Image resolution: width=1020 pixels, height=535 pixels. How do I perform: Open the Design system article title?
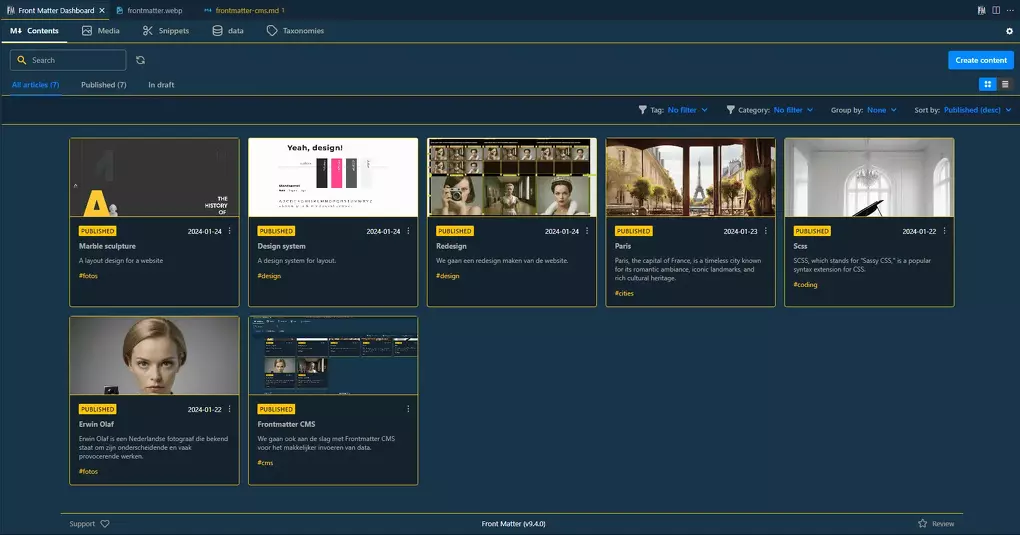281,246
